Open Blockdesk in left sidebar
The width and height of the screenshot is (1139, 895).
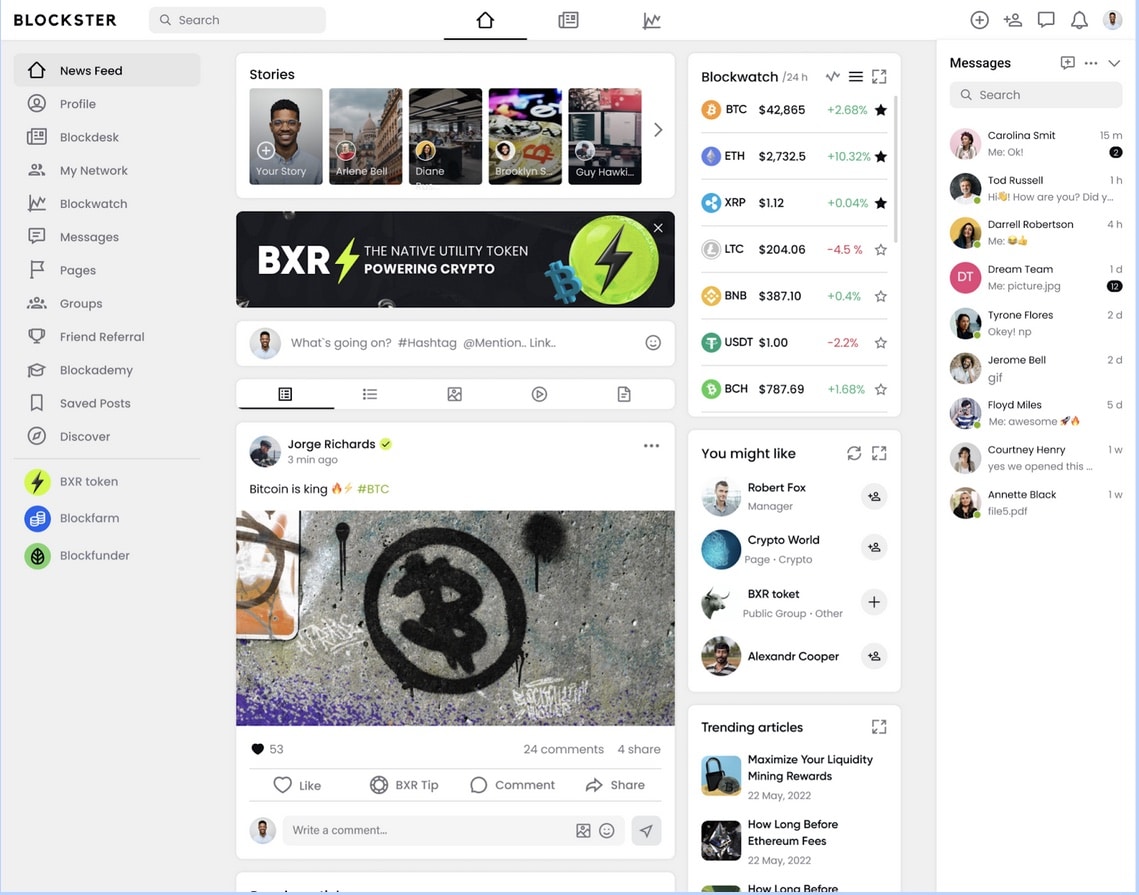89,137
